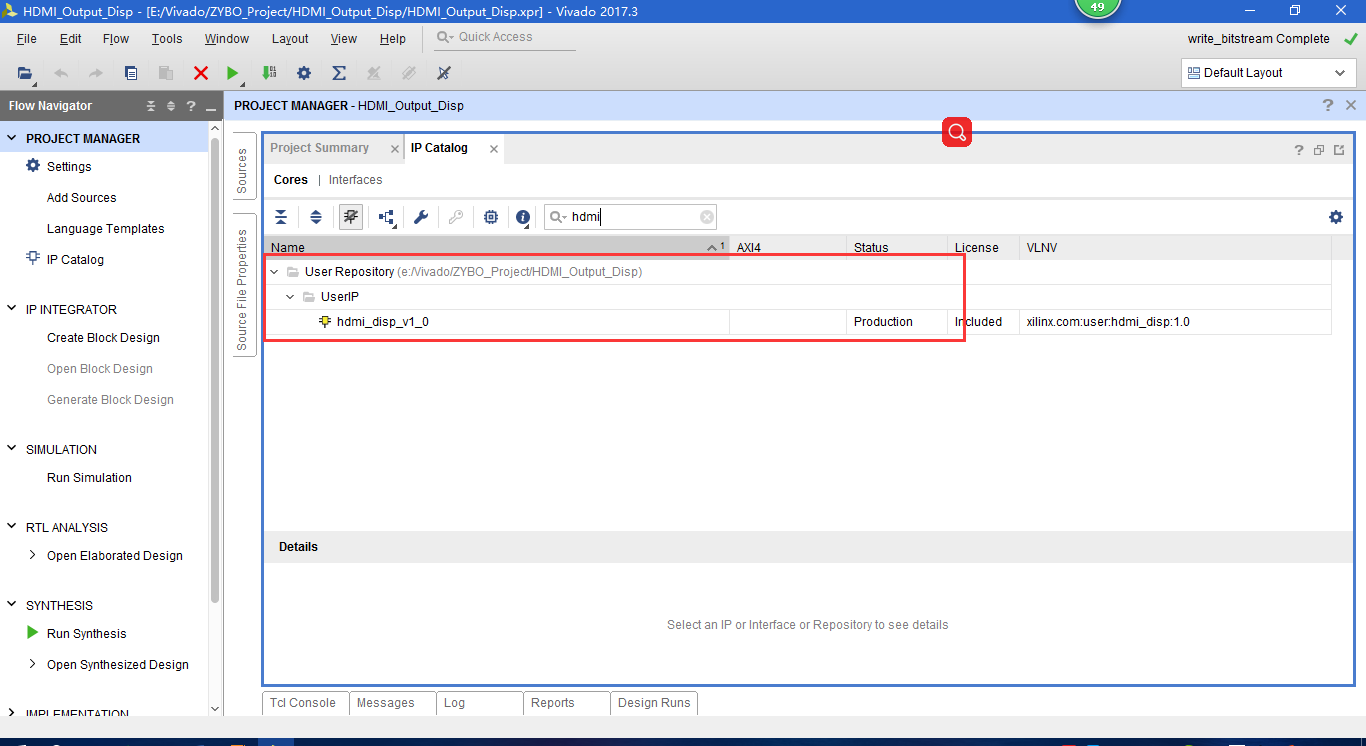Clear the hdmi search text

coord(707,217)
